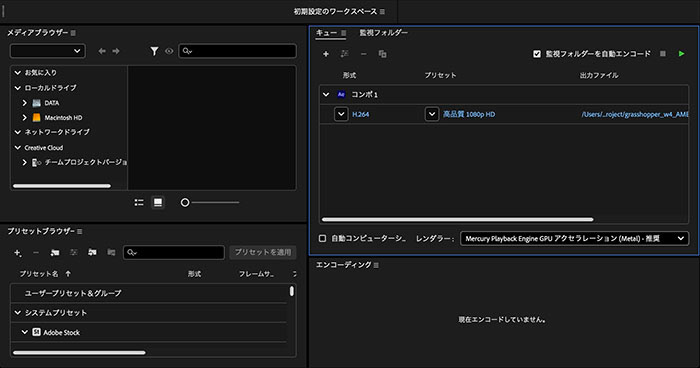Image resolution: width=700 pixels, height=368 pixels.
Task: Import presets icon in the Preset Browser
Action: point(92,252)
